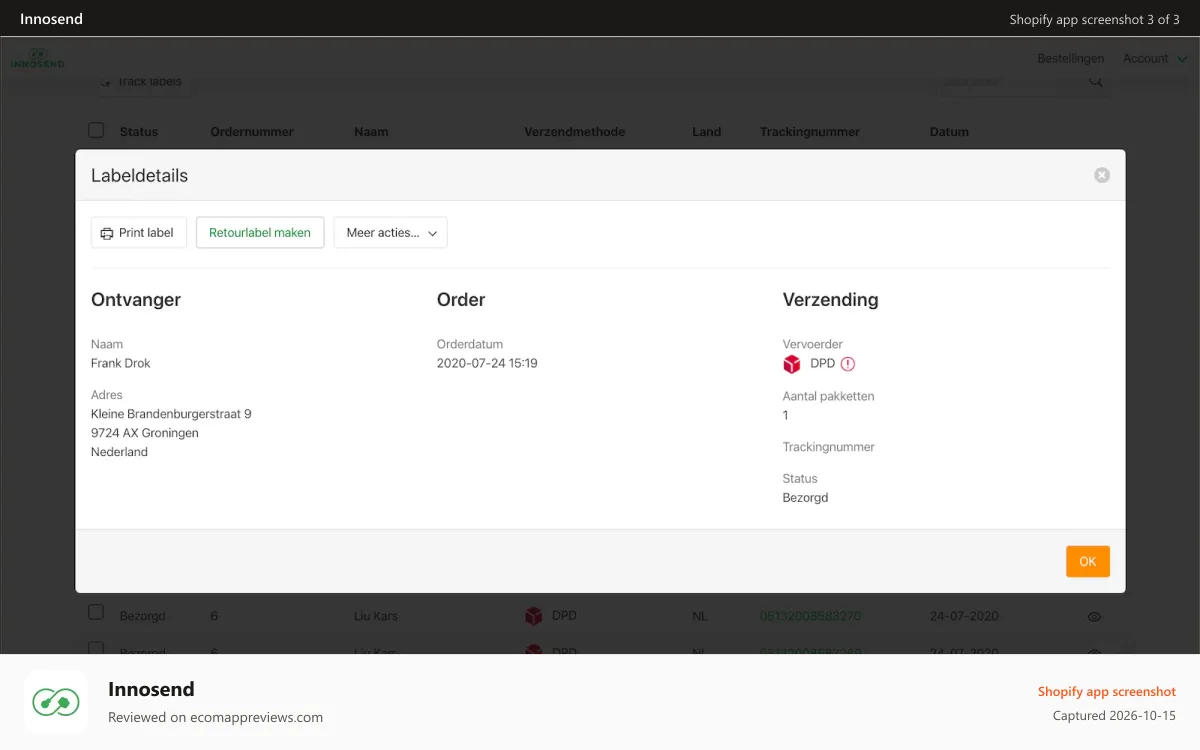Sort by the Trackingnummer column header
The height and width of the screenshot is (750, 1200).
810,132
